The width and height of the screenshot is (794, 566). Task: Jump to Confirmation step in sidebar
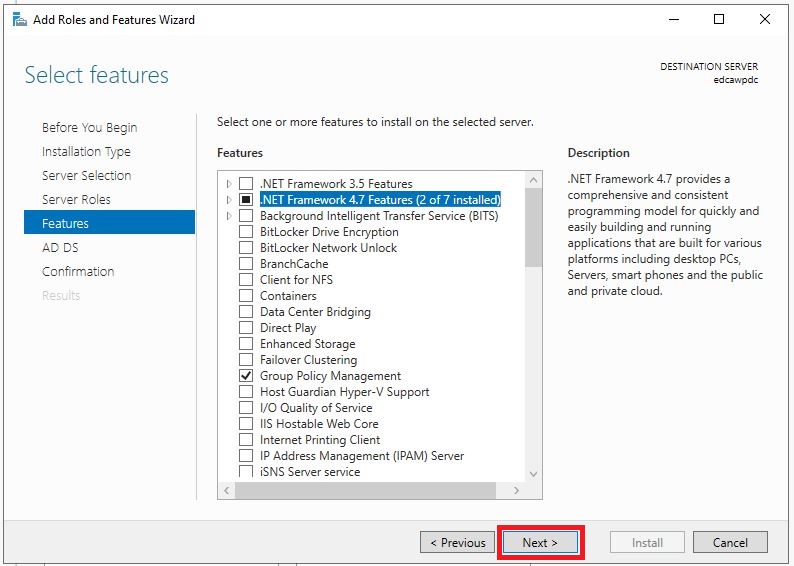pyautogui.click(x=78, y=271)
